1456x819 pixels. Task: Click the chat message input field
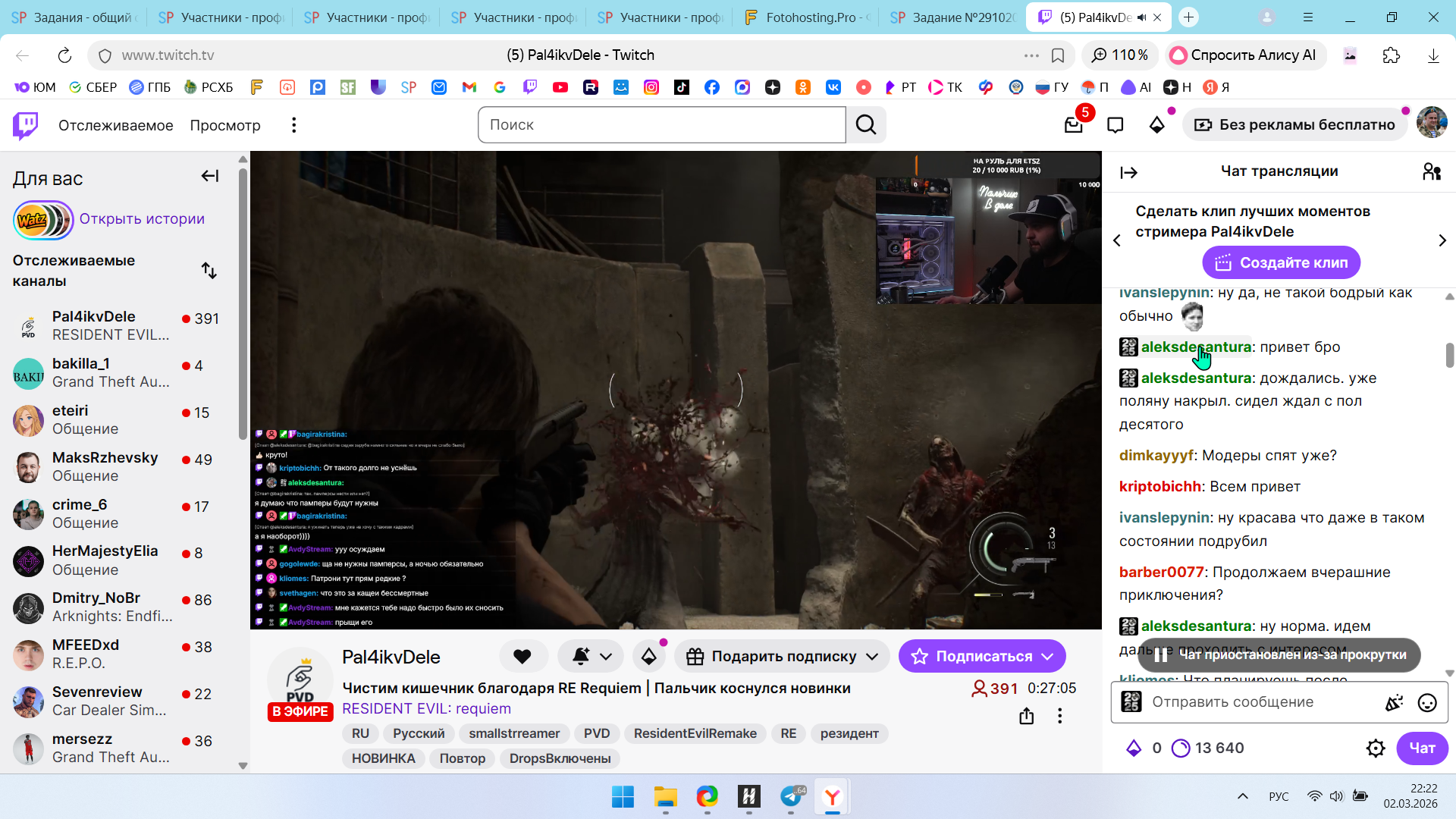[1259, 702]
